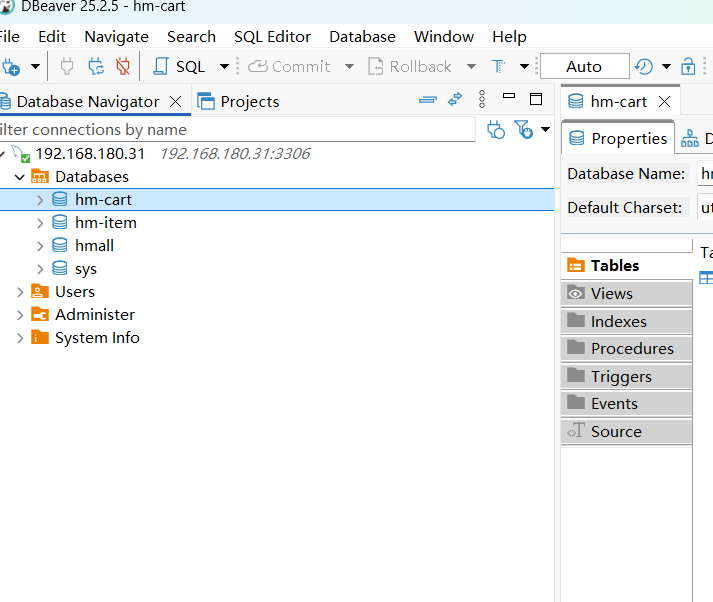Open dropdown arrow next to funnel icon
Image resolution: width=713 pixels, height=602 pixels.
coord(545,130)
